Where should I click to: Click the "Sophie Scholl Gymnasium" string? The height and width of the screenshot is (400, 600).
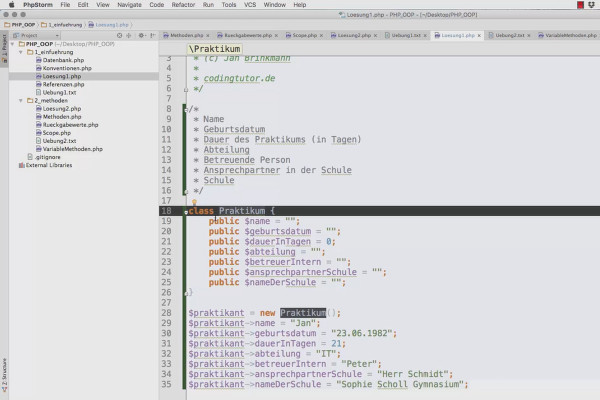click(400, 384)
